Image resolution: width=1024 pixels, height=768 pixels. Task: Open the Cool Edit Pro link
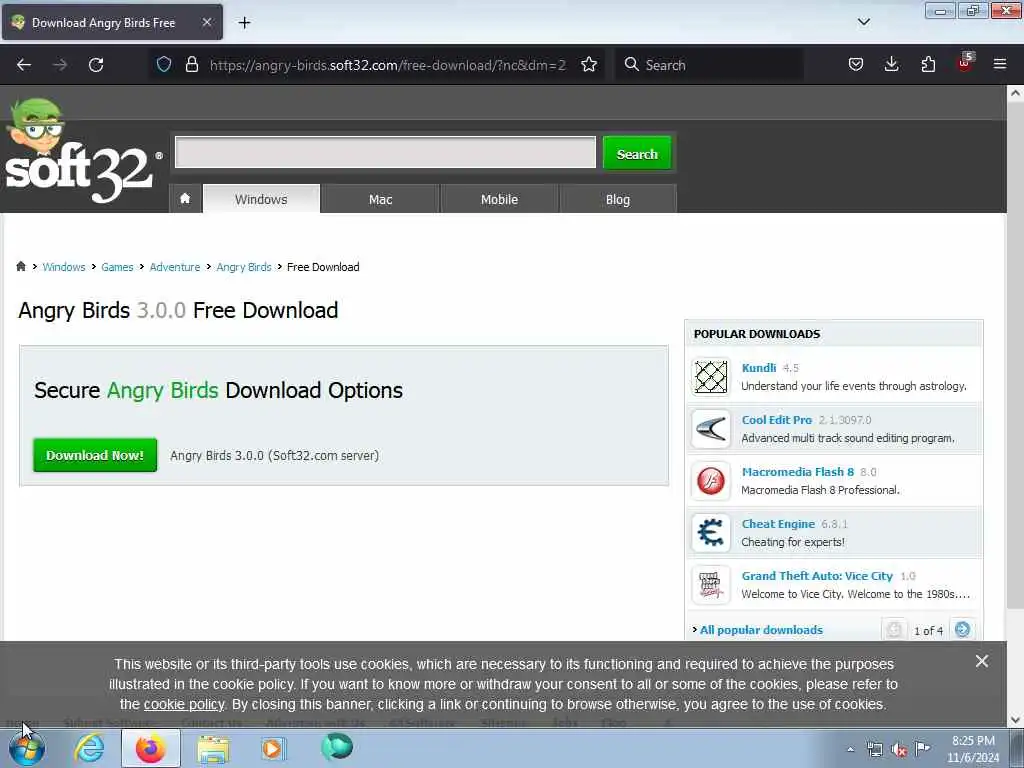pyautogui.click(x=776, y=420)
